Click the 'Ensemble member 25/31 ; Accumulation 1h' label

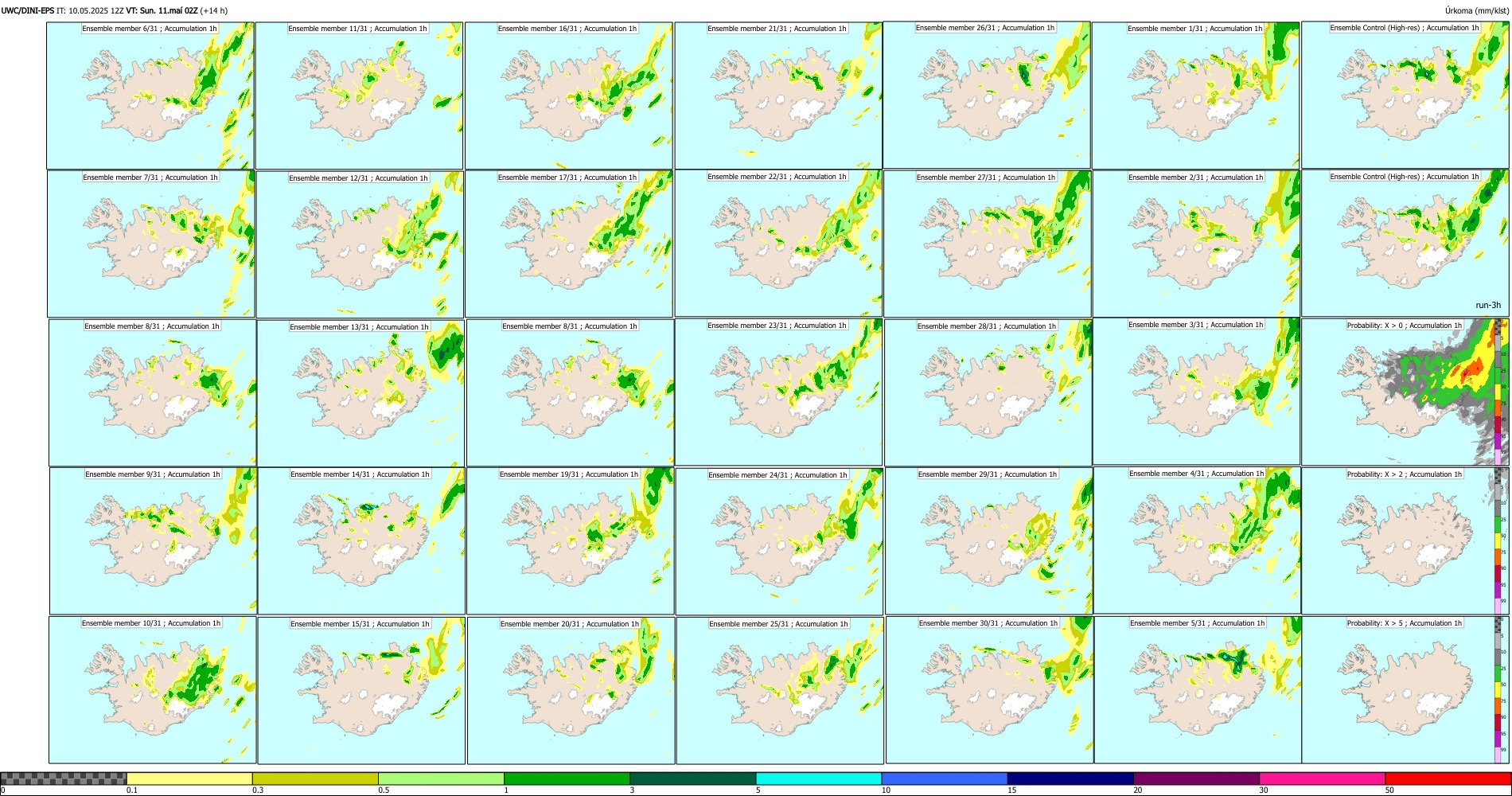779,624
